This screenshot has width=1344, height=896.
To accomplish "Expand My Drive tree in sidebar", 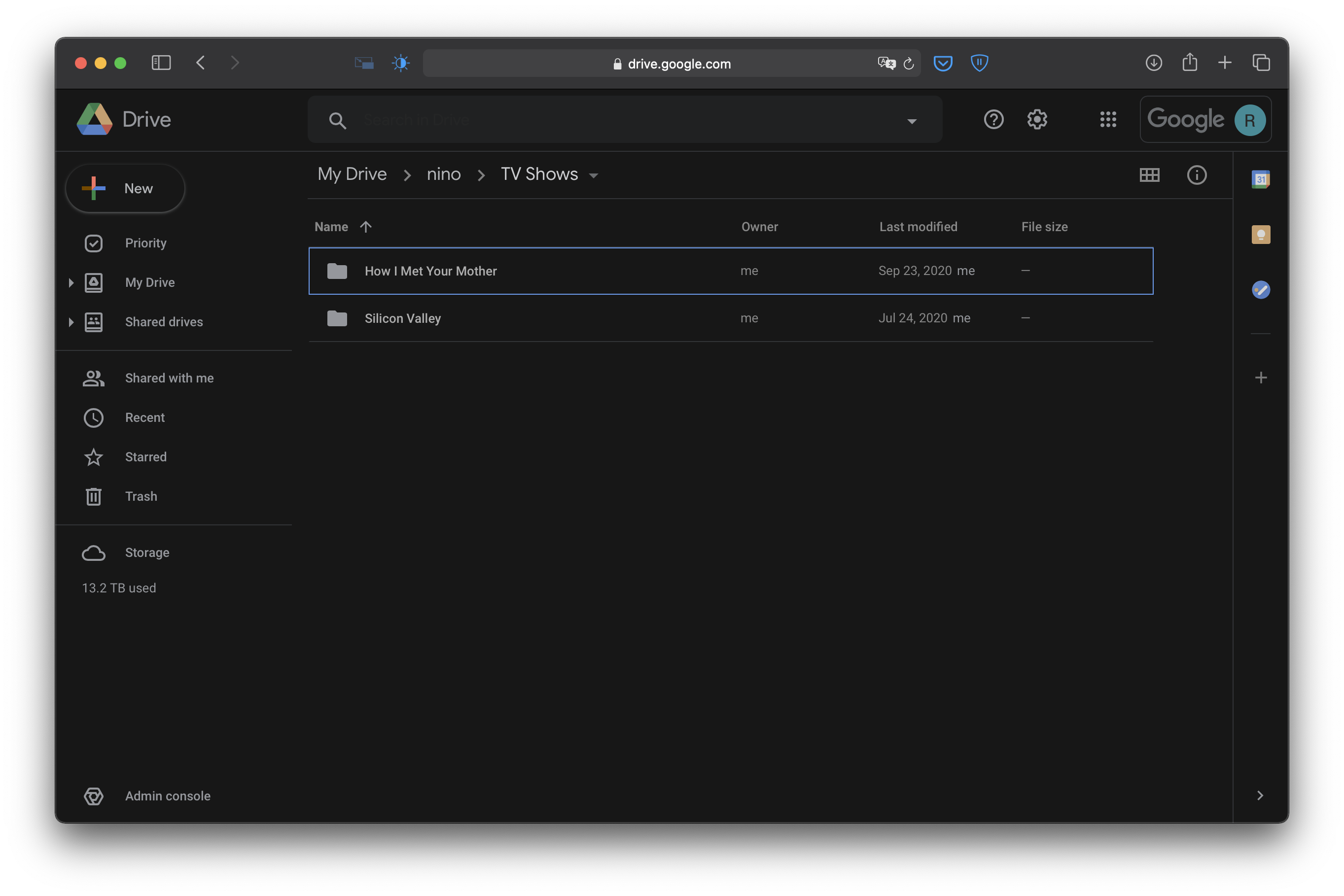I will pyautogui.click(x=71, y=282).
